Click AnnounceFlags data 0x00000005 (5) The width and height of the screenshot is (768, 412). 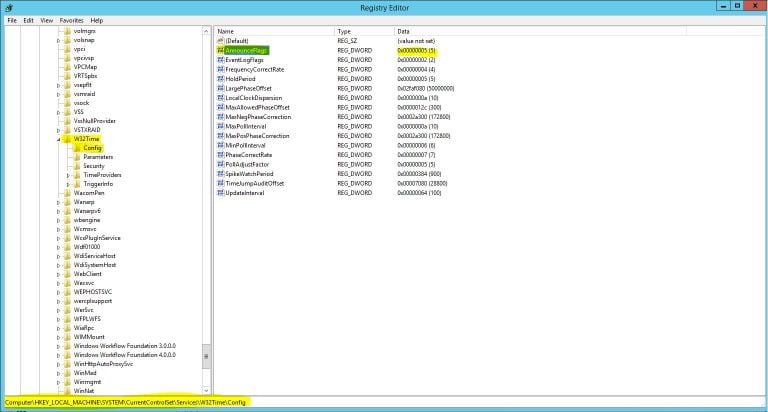coord(416,50)
